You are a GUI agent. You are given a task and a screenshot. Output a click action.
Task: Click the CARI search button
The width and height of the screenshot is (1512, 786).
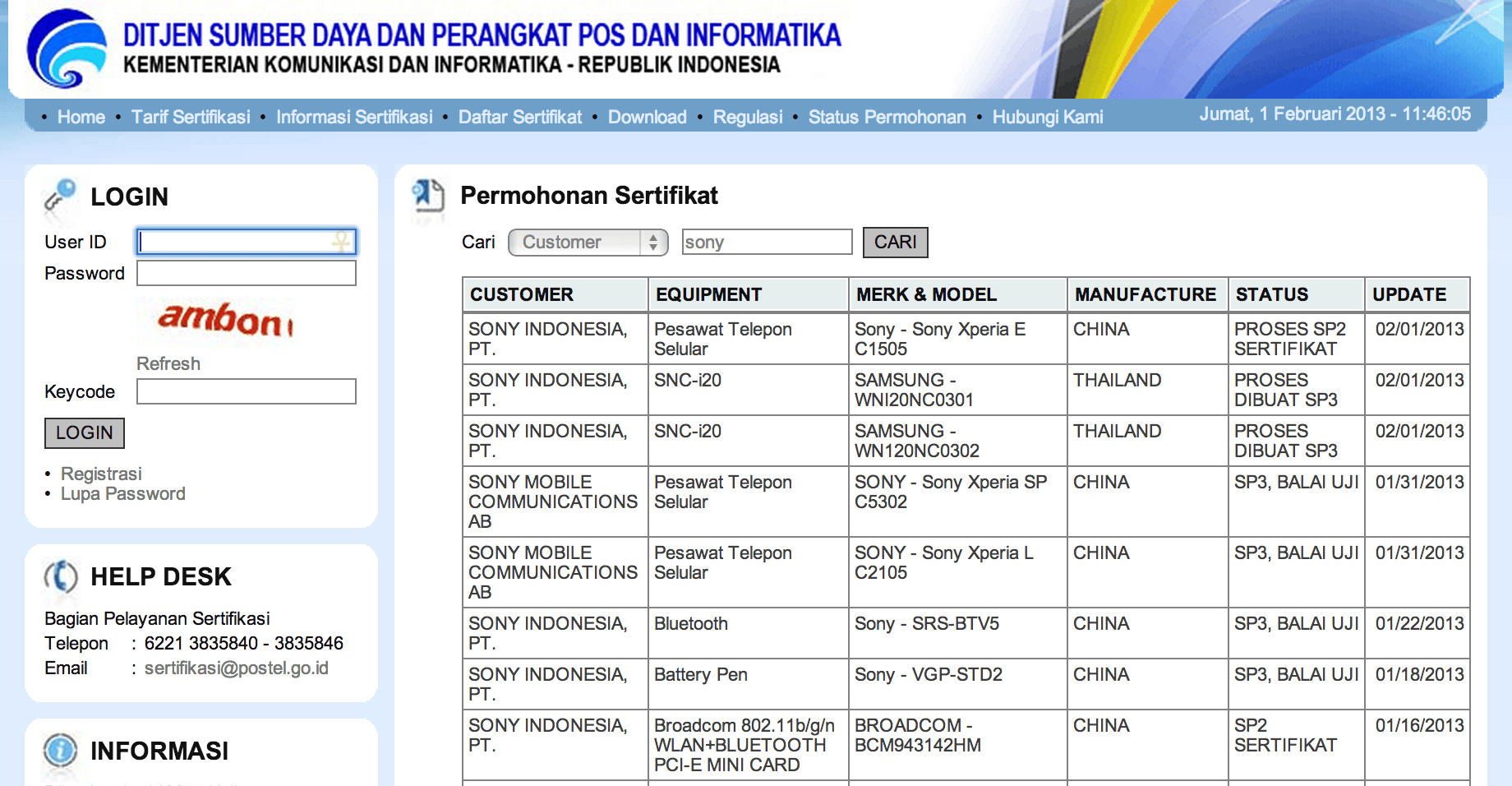click(x=896, y=243)
